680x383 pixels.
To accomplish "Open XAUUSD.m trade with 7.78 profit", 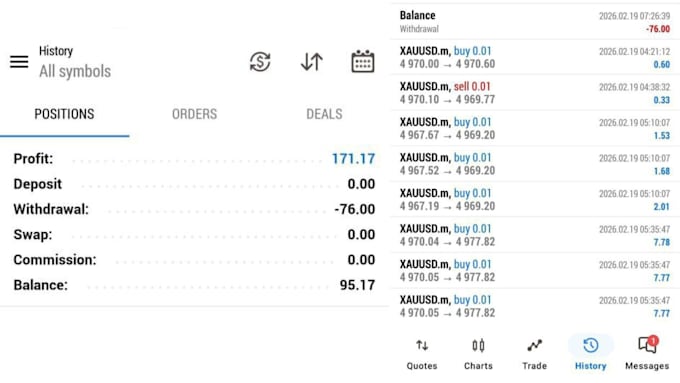I will click(535, 235).
